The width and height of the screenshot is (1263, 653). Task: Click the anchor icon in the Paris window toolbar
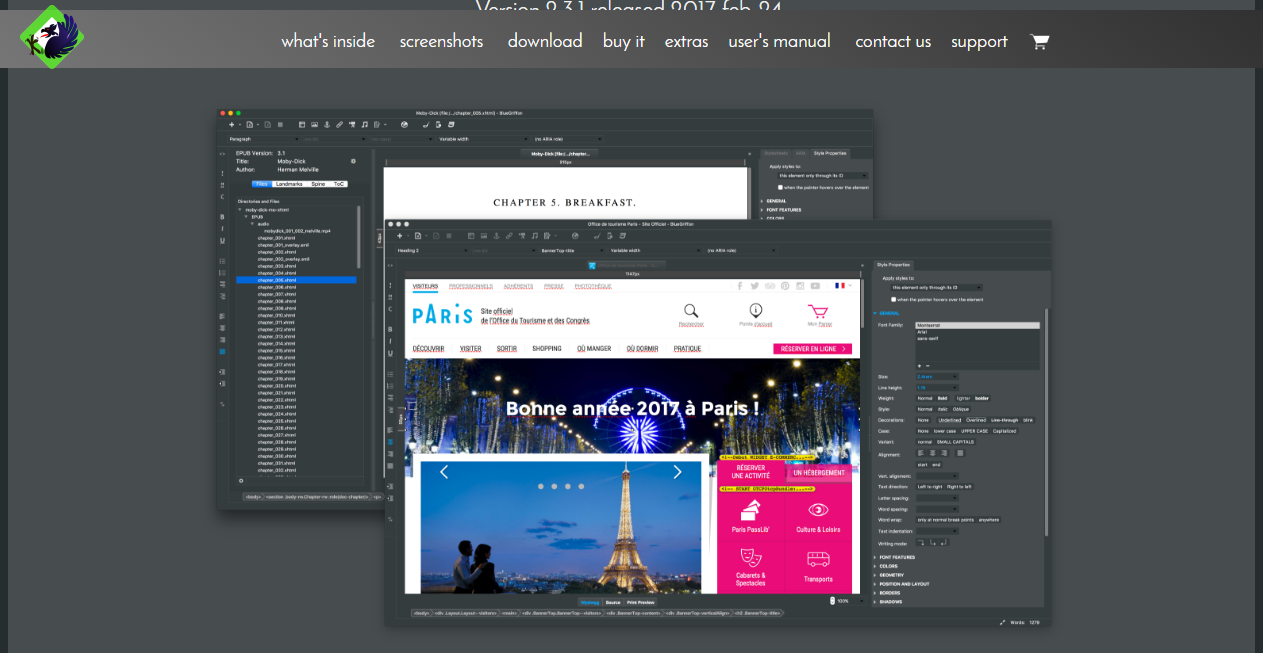[495, 236]
